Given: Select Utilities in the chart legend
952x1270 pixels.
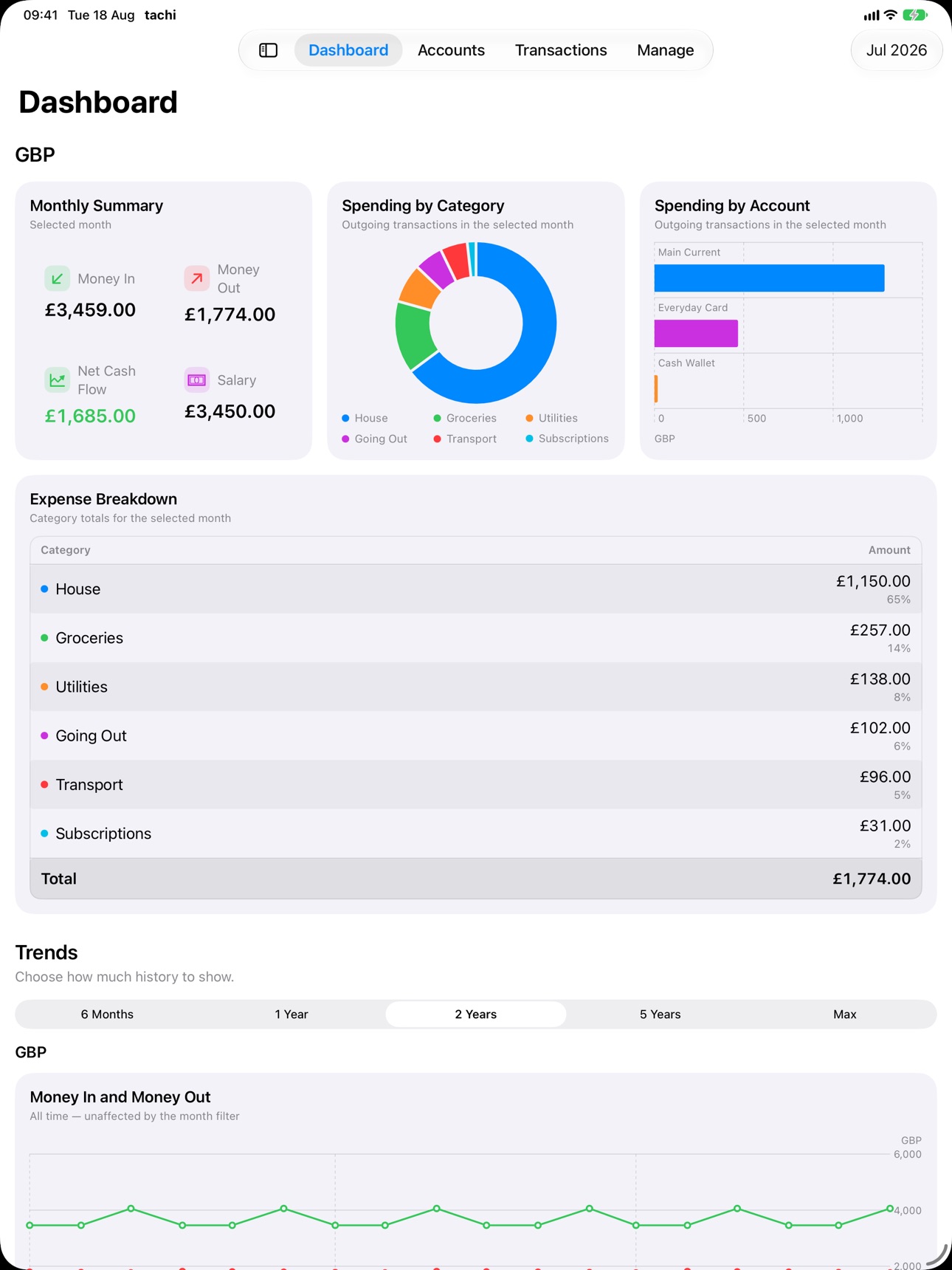Looking at the screenshot, I should tap(551, 418).
